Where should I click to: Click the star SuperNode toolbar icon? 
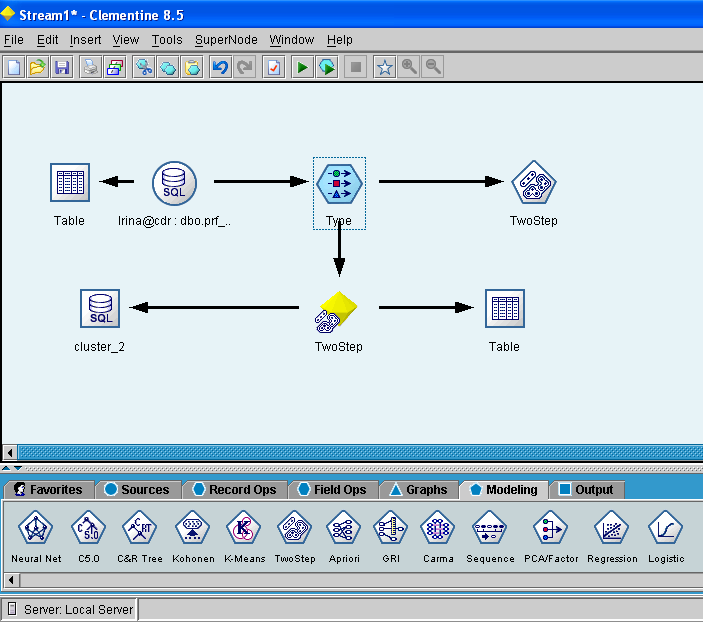[x=385, y=67]
